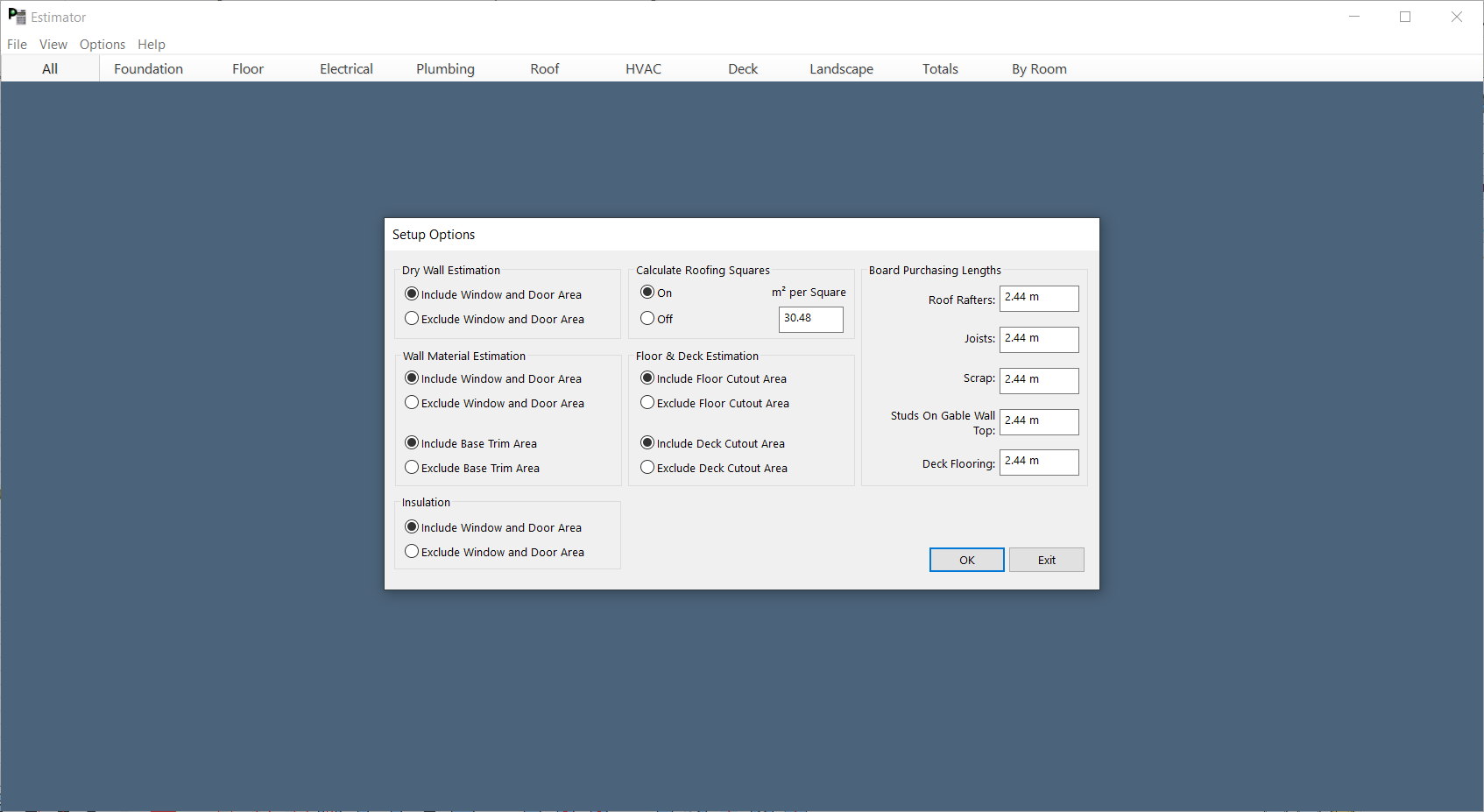The width and height of the screenshot is (1484, 812).
Task: Click the m² per Square input field
Action: point(810,319)
